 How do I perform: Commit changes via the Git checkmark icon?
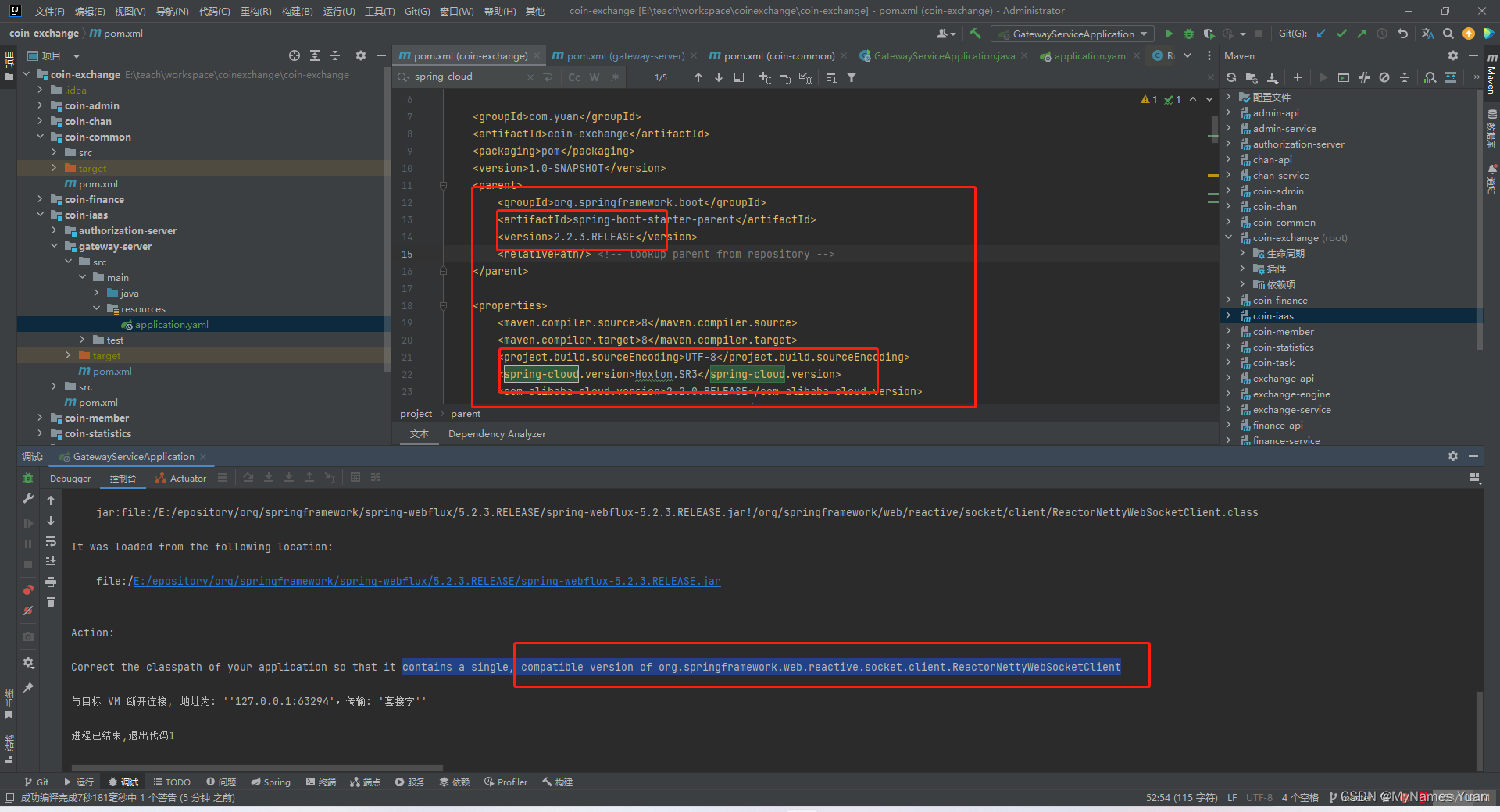1341,34
